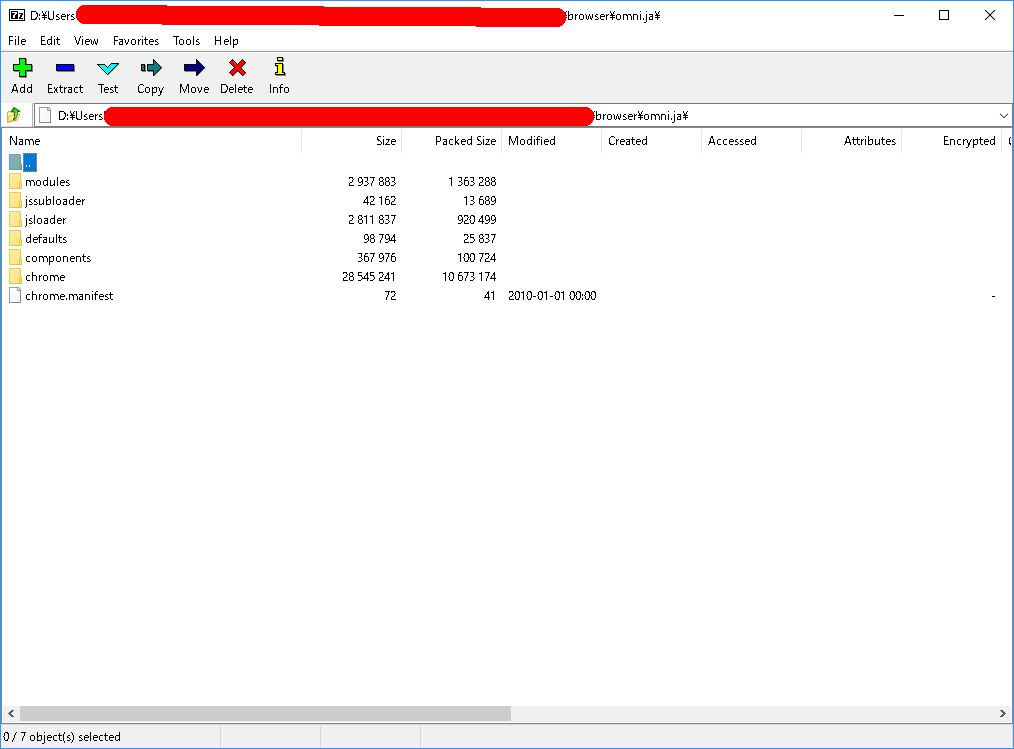Click the chrome folder name

[45, 277]
